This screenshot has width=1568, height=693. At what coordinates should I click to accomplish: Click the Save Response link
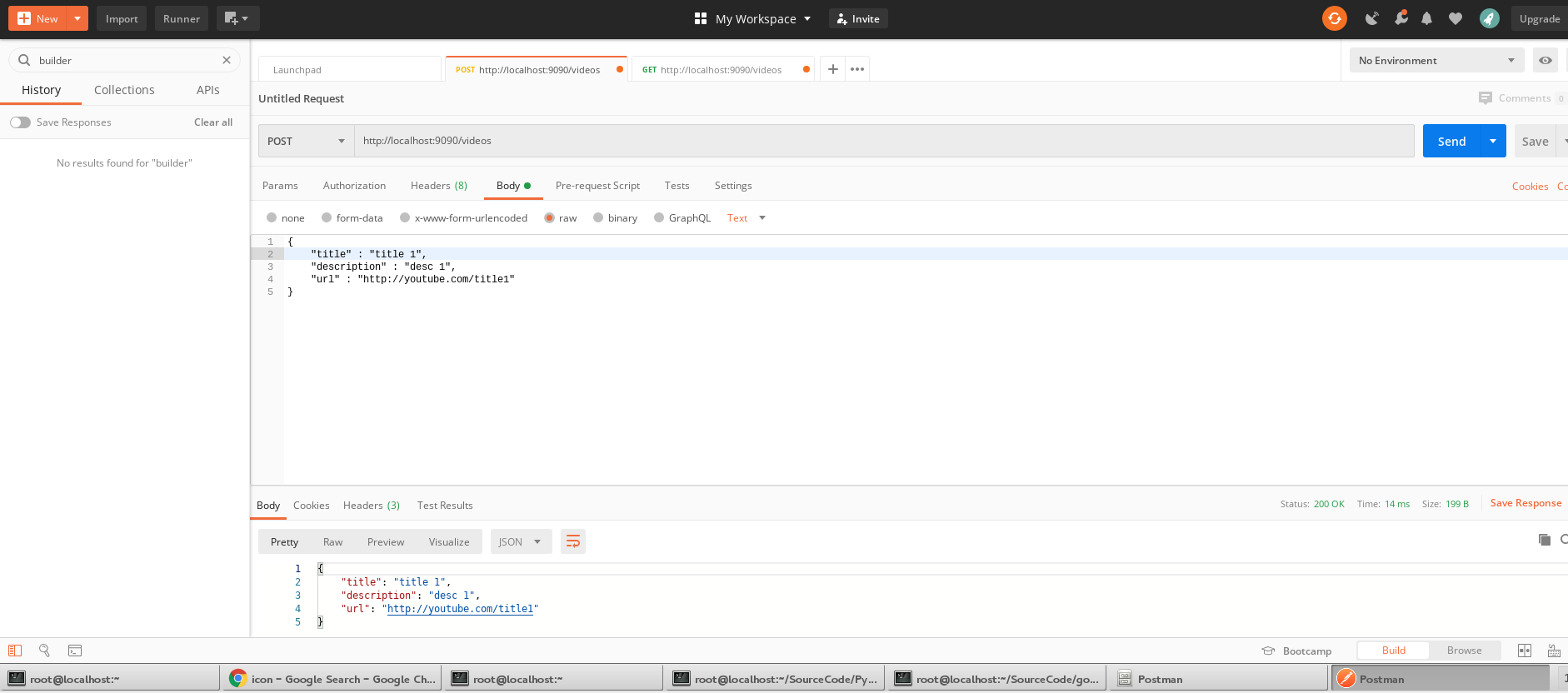[1526, 503]
